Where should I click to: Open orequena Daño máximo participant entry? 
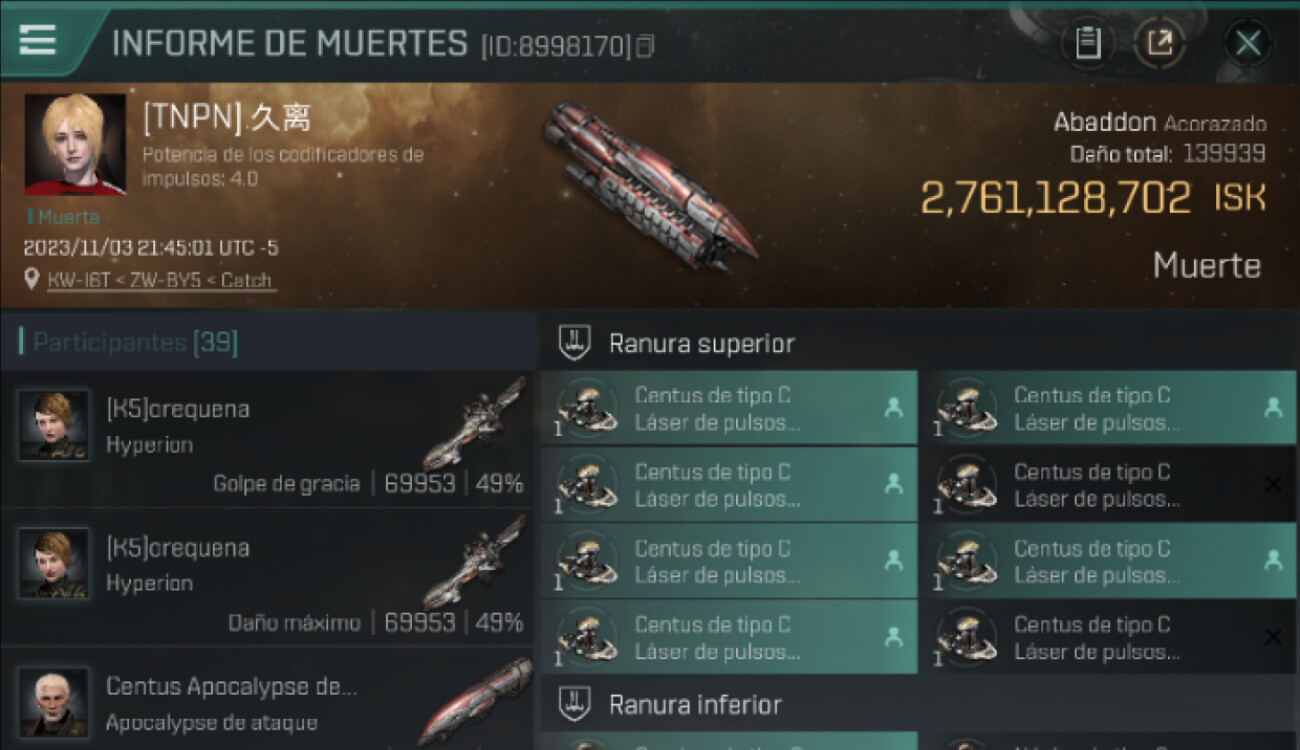[268, 578]
